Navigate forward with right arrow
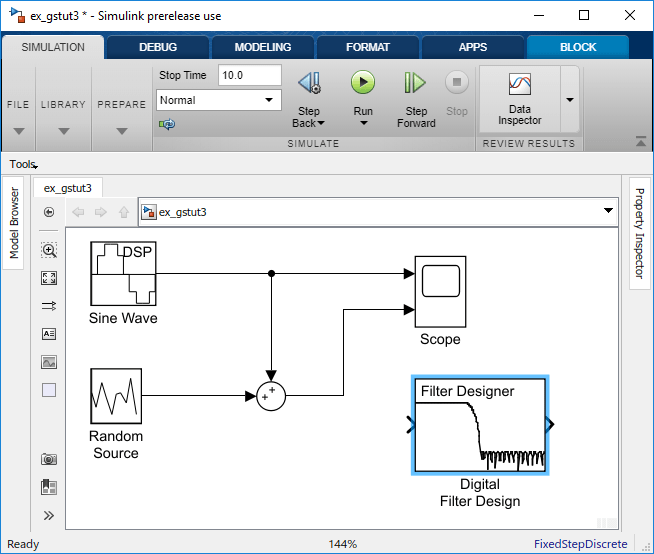The height and width of the screenshot is (554, 654). [x=101, y=212]
